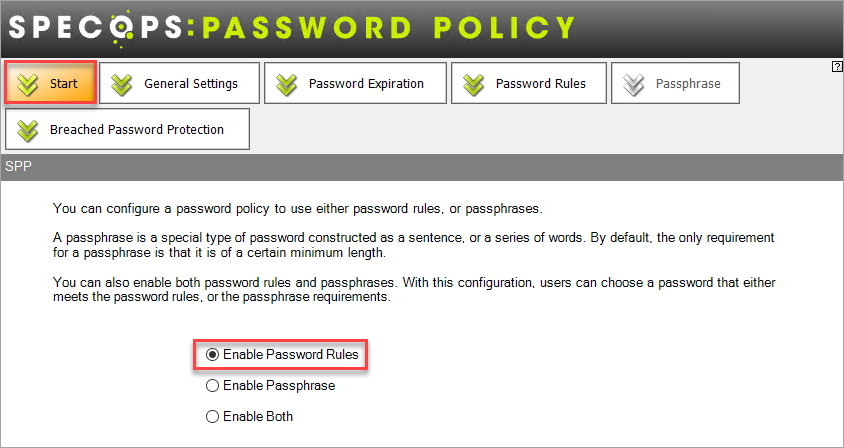Click the chevron icon beside Password Expiration
The height and width of the screenshot is (448, 844).
[x=287, y=85]
